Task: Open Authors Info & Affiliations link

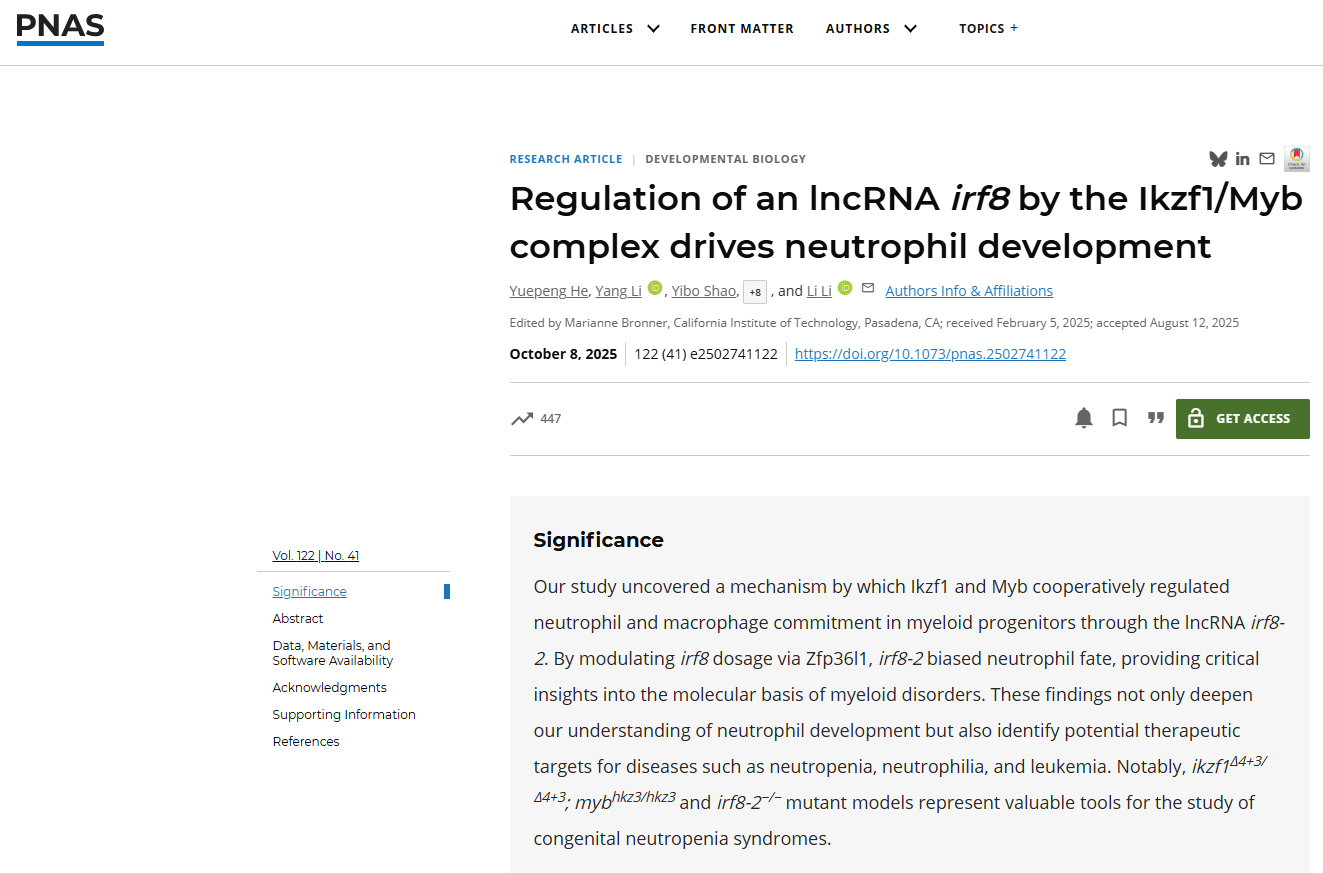Action: (969, 291)
